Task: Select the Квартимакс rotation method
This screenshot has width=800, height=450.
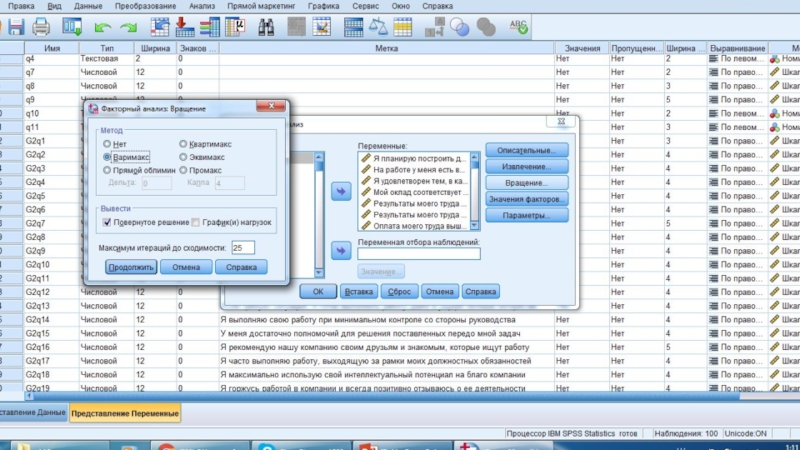Action: (181, 144)
